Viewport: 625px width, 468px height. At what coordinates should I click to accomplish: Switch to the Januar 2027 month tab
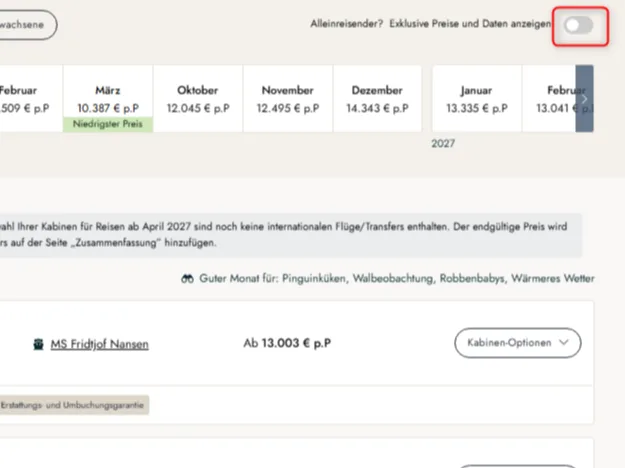click(x=475, y=98)
